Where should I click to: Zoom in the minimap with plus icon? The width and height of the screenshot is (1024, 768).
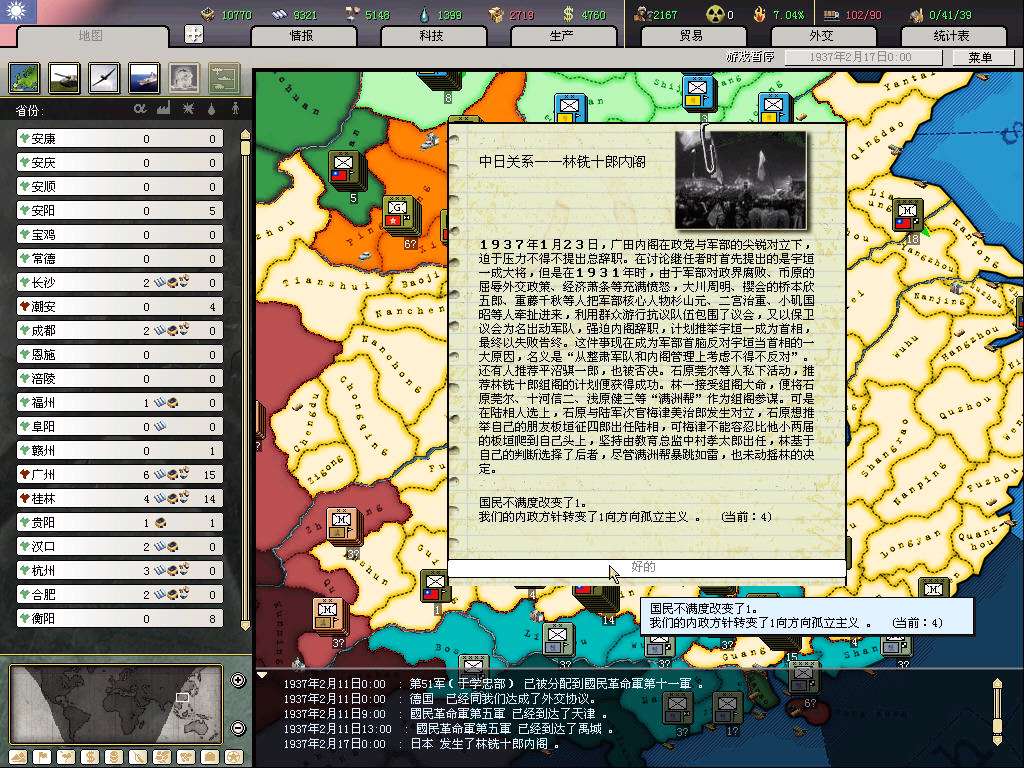point(238,680)
